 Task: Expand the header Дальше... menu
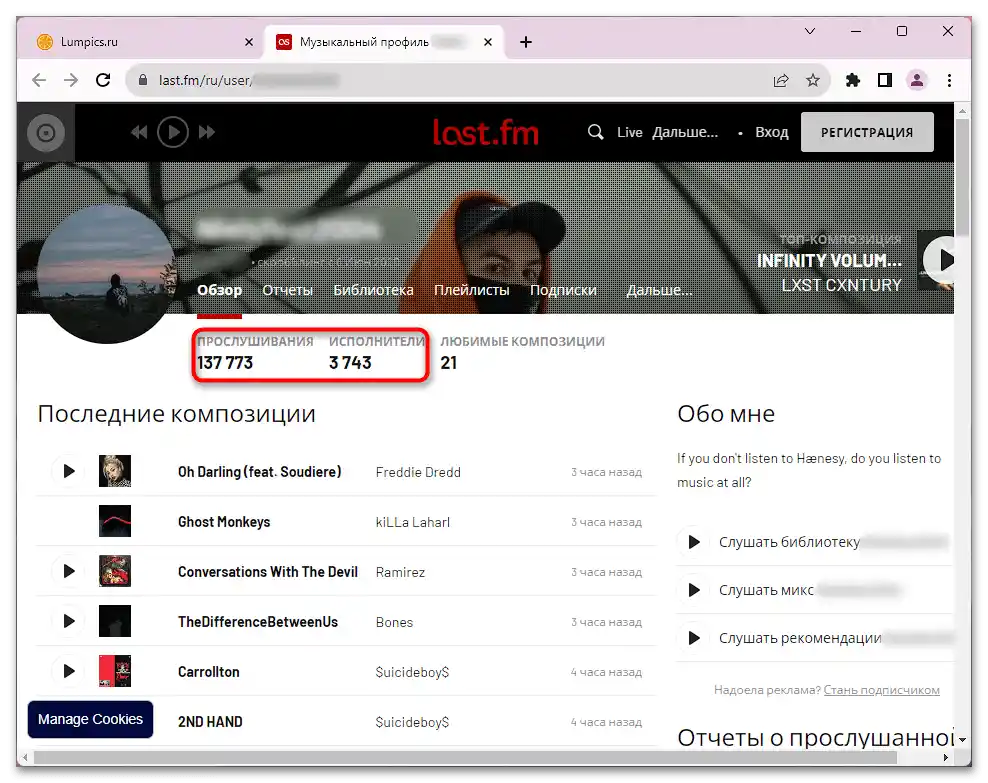(x=685, y=132)
